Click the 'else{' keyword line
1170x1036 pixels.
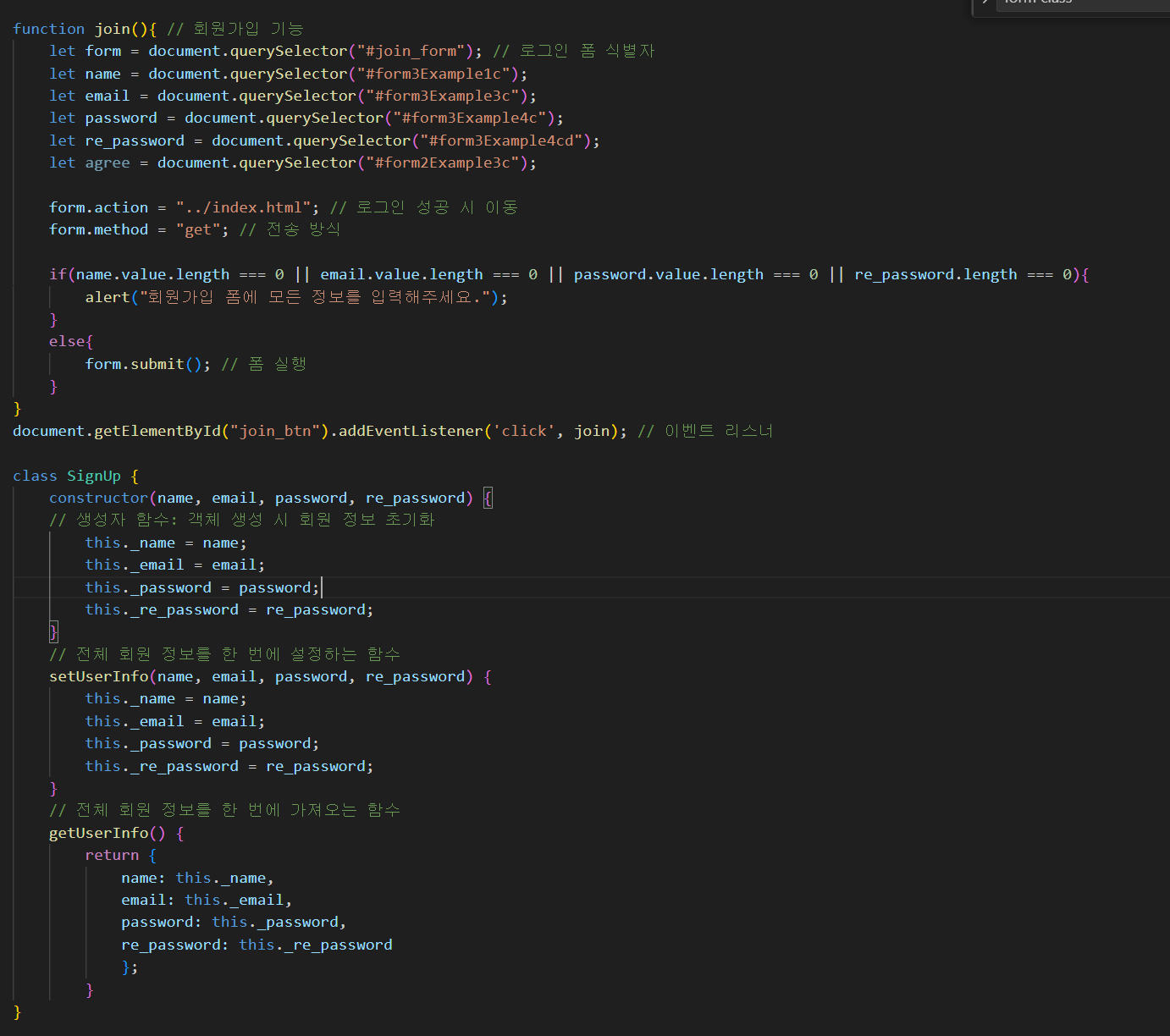(71, 341)
